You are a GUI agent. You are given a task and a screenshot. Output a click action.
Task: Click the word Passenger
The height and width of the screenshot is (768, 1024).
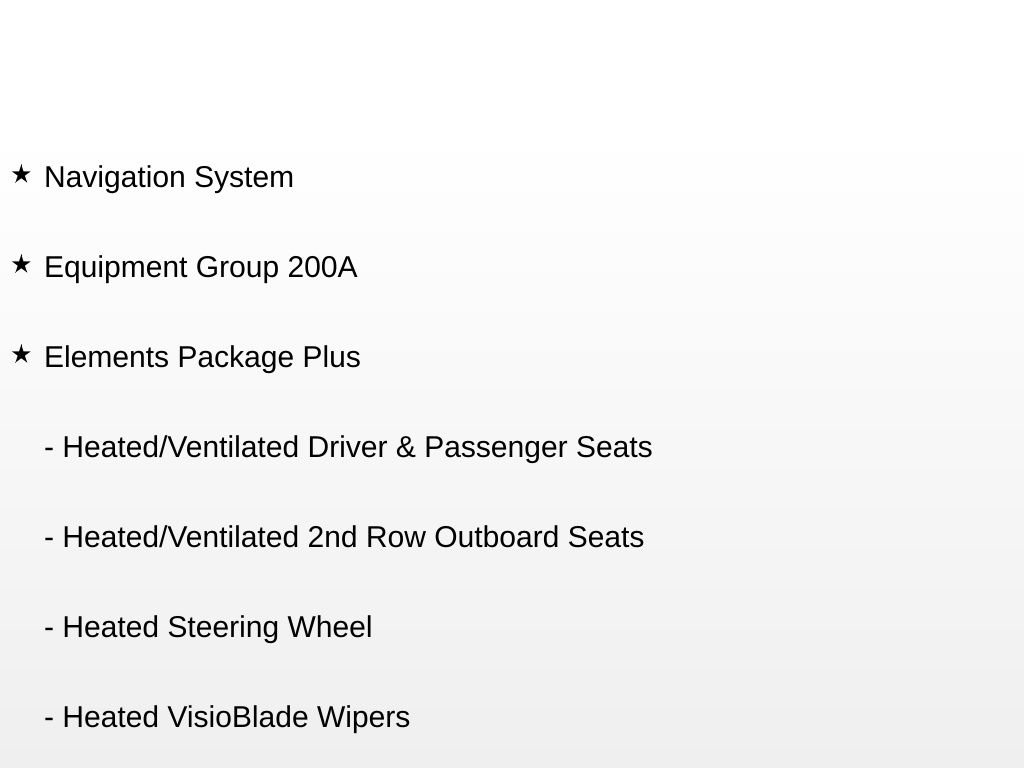pyautogui.click(x=496, y=449)
